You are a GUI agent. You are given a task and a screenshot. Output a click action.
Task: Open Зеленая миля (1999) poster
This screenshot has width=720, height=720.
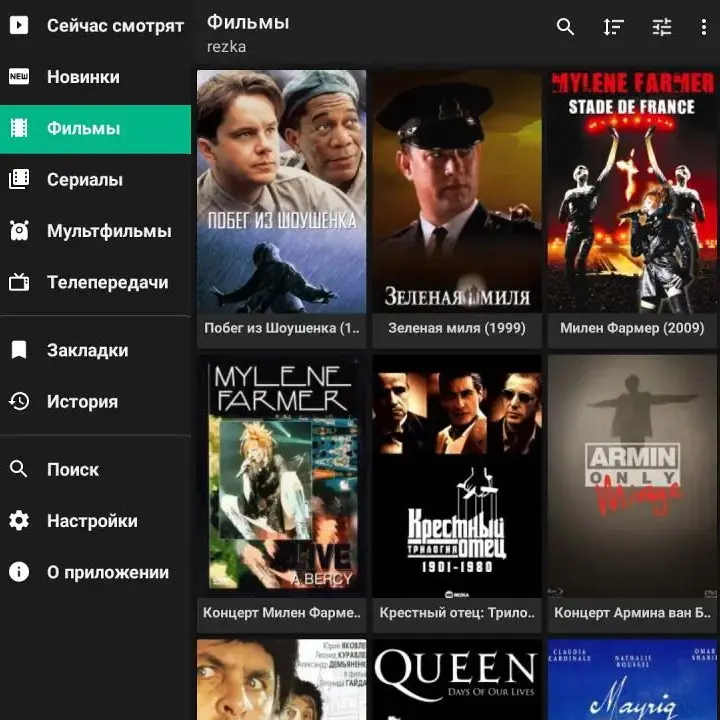[x=457, y=191]
